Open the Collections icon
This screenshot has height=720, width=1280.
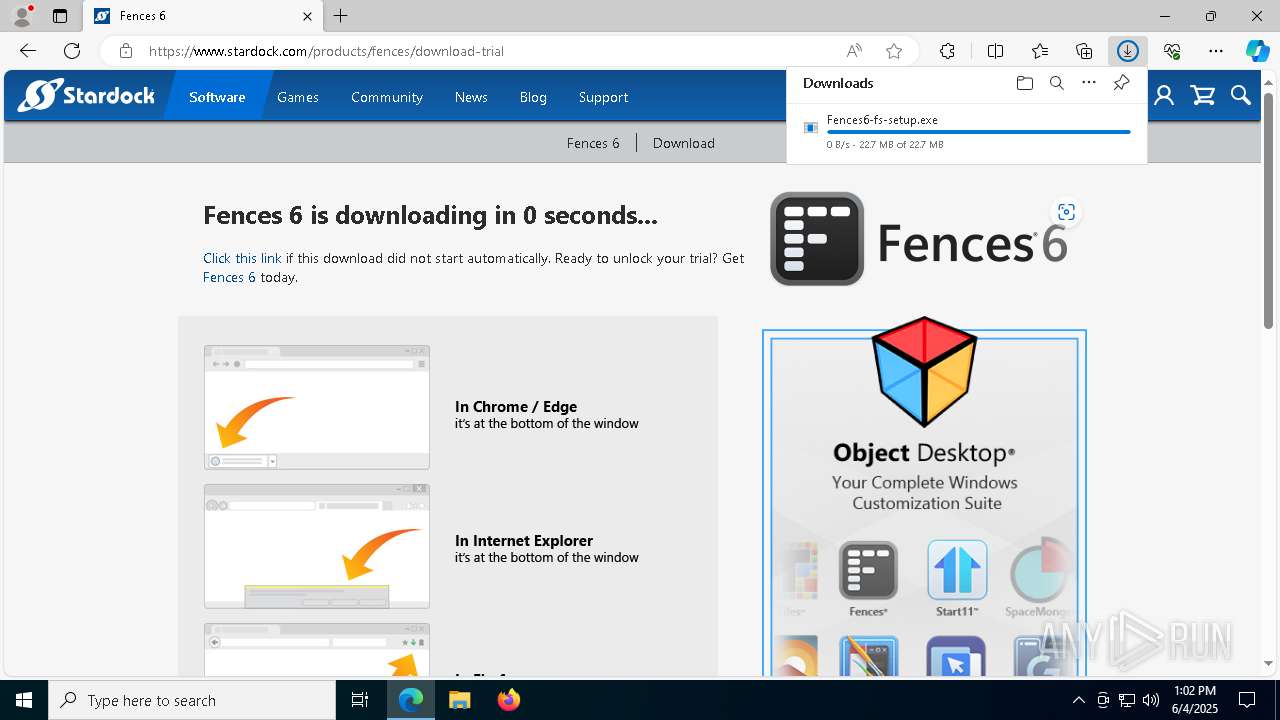(x=1084, y=51)
